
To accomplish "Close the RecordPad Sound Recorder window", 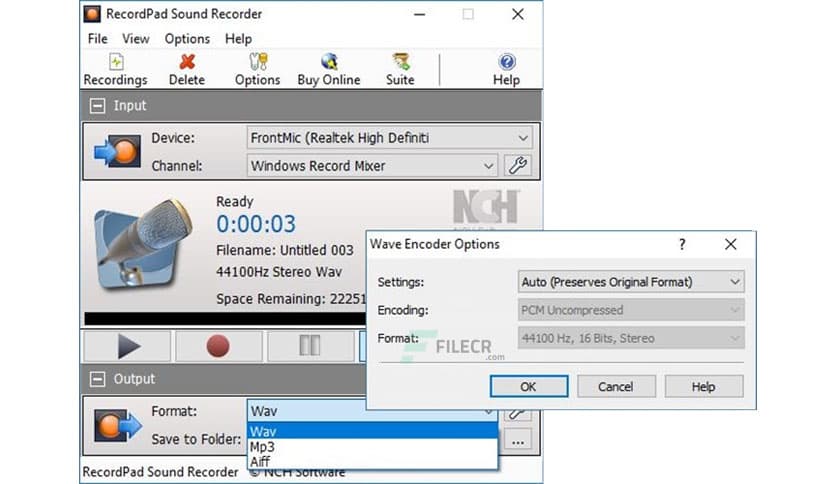I will coord(518,14).
